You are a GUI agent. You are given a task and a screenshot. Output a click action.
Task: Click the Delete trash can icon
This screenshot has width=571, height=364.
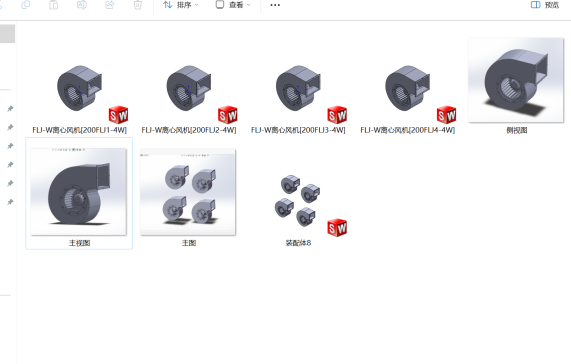138,5
